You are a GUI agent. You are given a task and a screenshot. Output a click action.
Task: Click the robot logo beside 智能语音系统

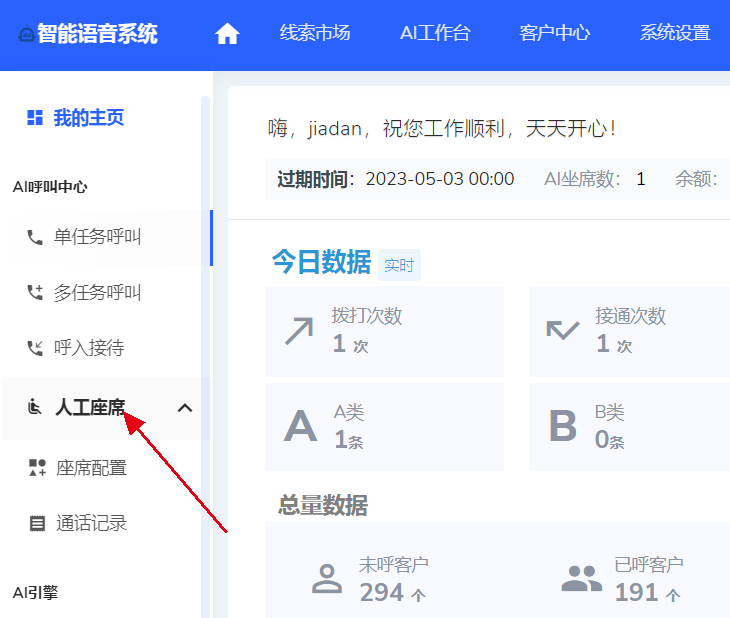(27, 34)
